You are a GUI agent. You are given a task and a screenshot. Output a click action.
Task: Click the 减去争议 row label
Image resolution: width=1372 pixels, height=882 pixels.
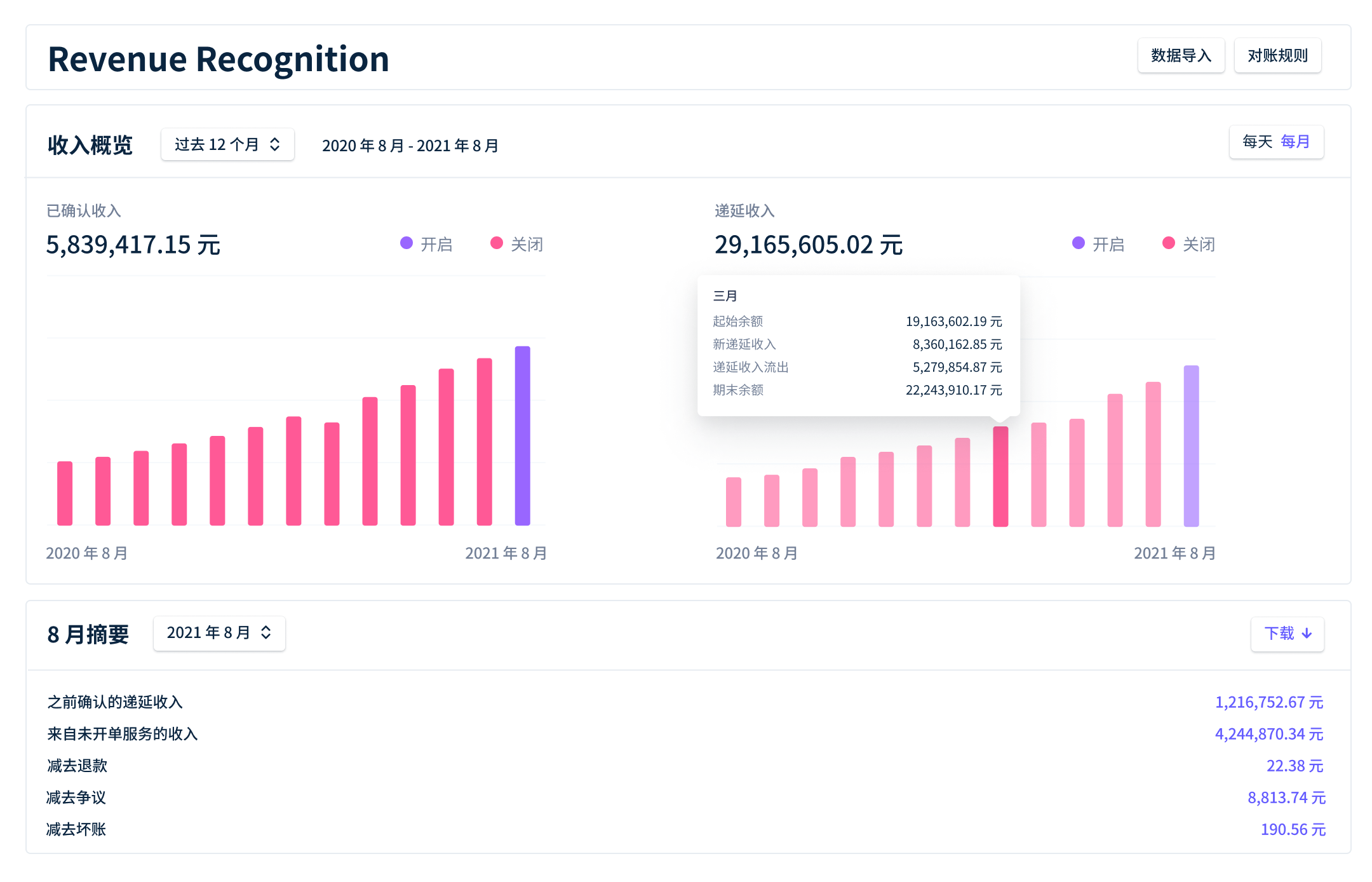tap(76, 797)
